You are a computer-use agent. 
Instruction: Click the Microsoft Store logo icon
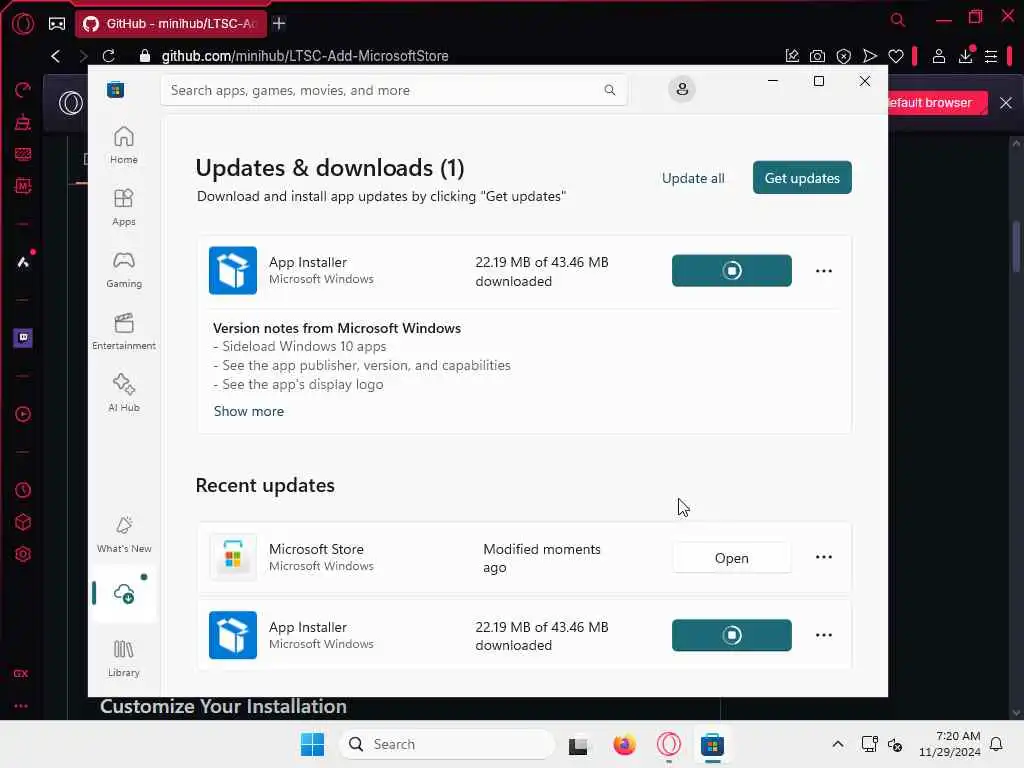[x=116, y=89]
